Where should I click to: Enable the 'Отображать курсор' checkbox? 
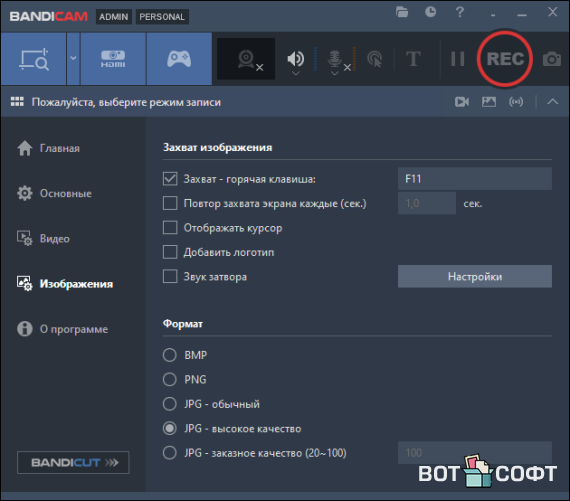[170, 228]
